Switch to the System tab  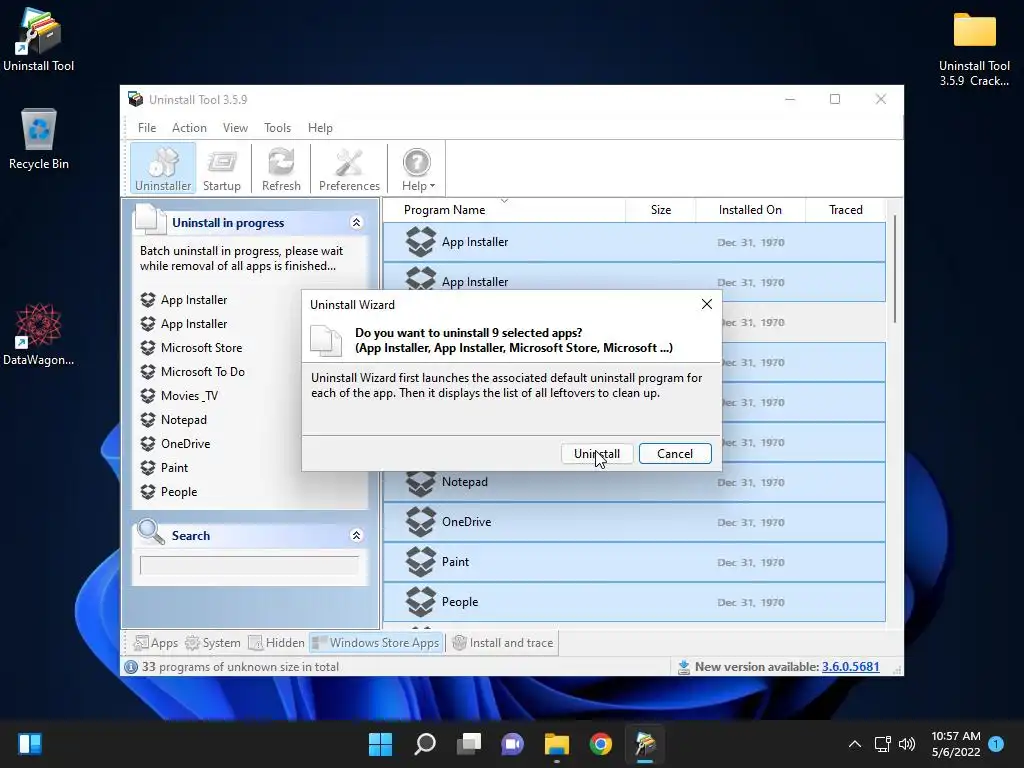coord(213,643)
